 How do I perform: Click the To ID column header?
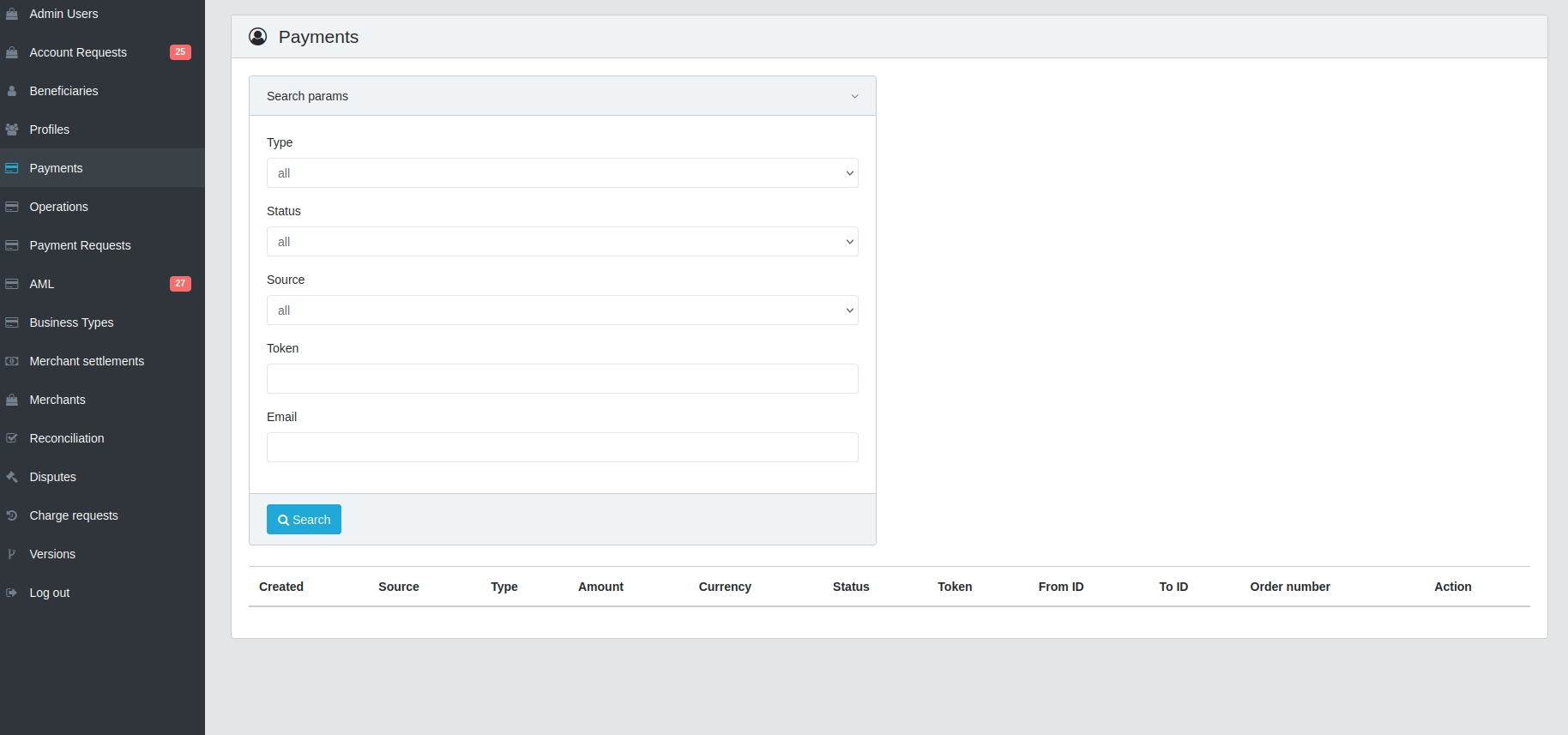pos(1173,587)
